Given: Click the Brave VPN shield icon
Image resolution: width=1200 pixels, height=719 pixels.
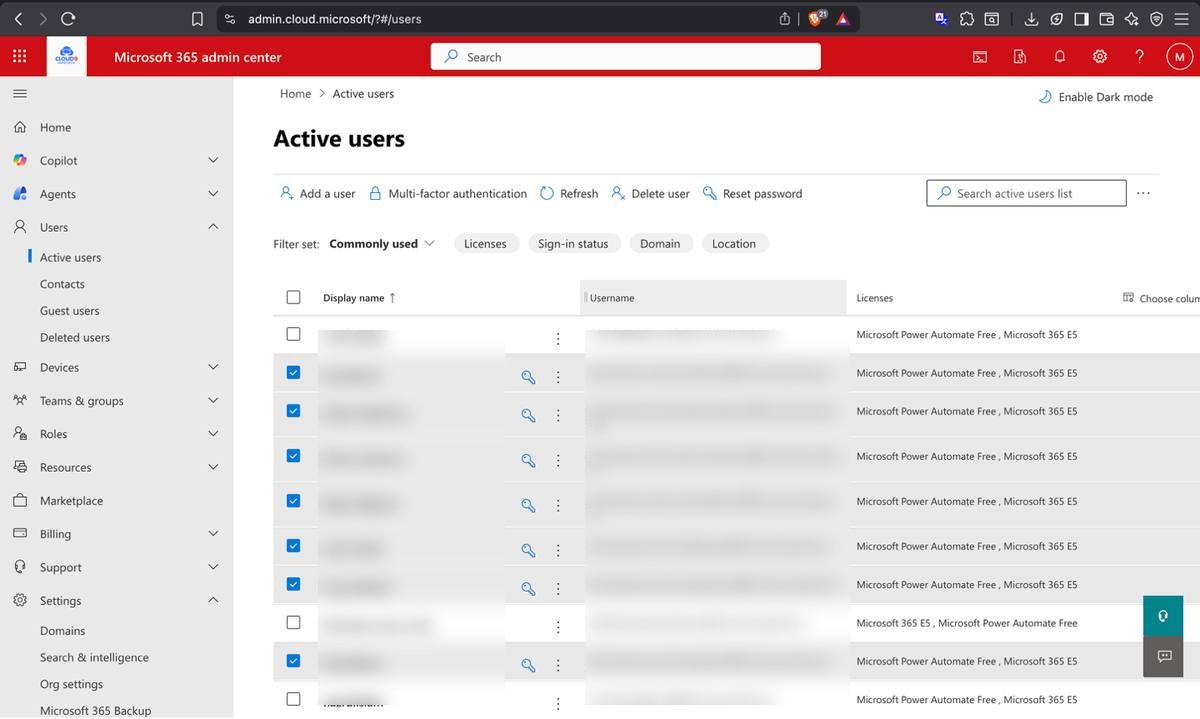Looking at the screenshot, I should coord(1156,19).
